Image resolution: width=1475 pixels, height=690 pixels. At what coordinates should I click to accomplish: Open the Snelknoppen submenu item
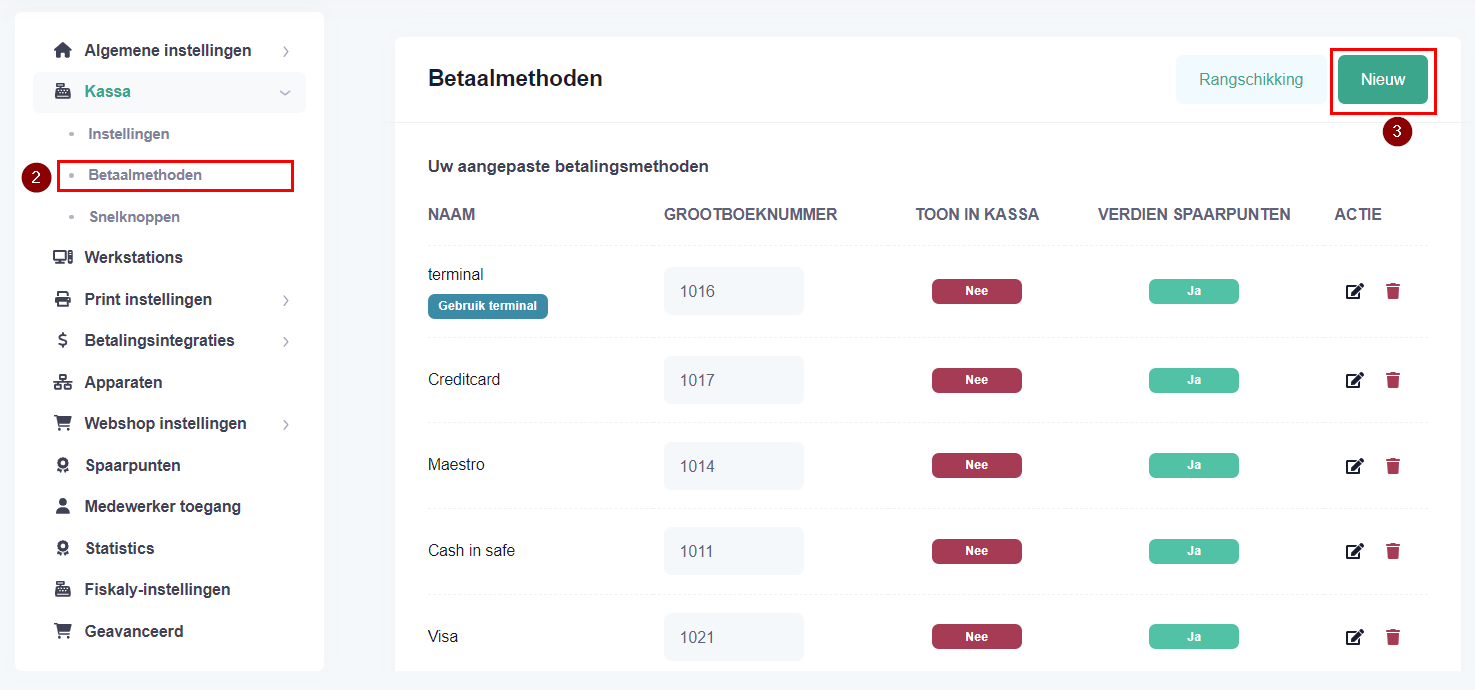pyautogui.click(x=134, y=217)
